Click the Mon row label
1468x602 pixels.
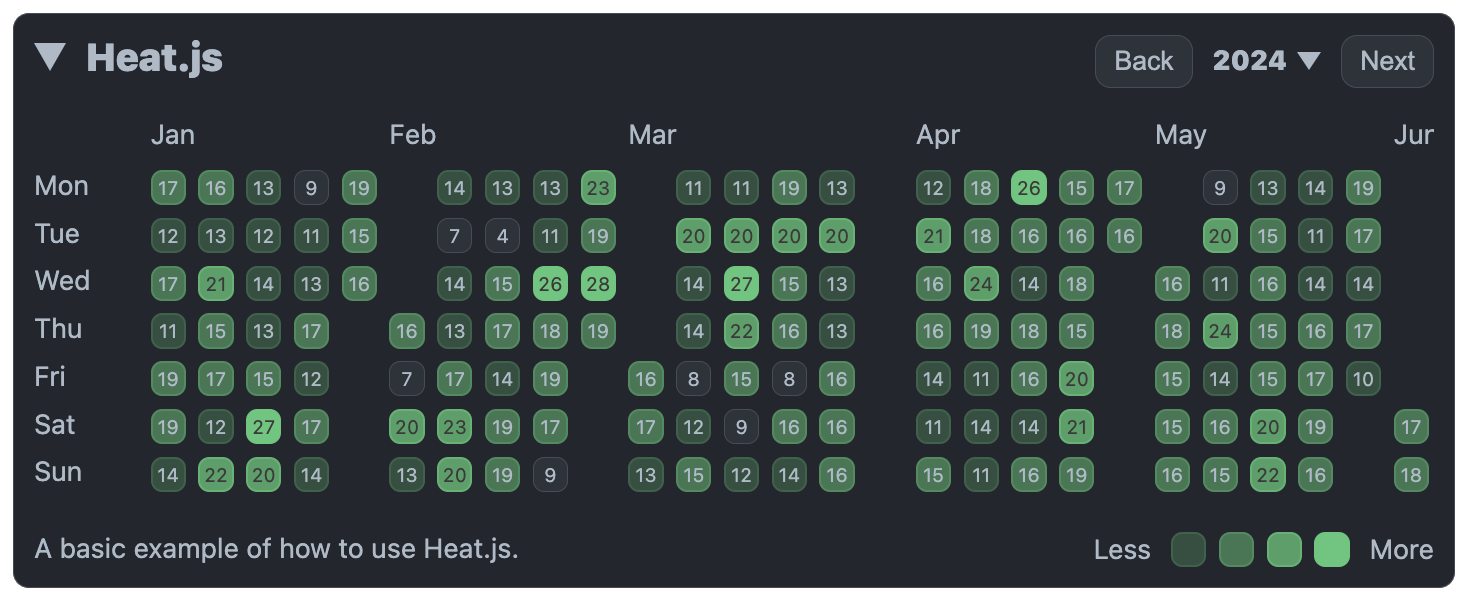pyautogui.click(x=61, y=185)
